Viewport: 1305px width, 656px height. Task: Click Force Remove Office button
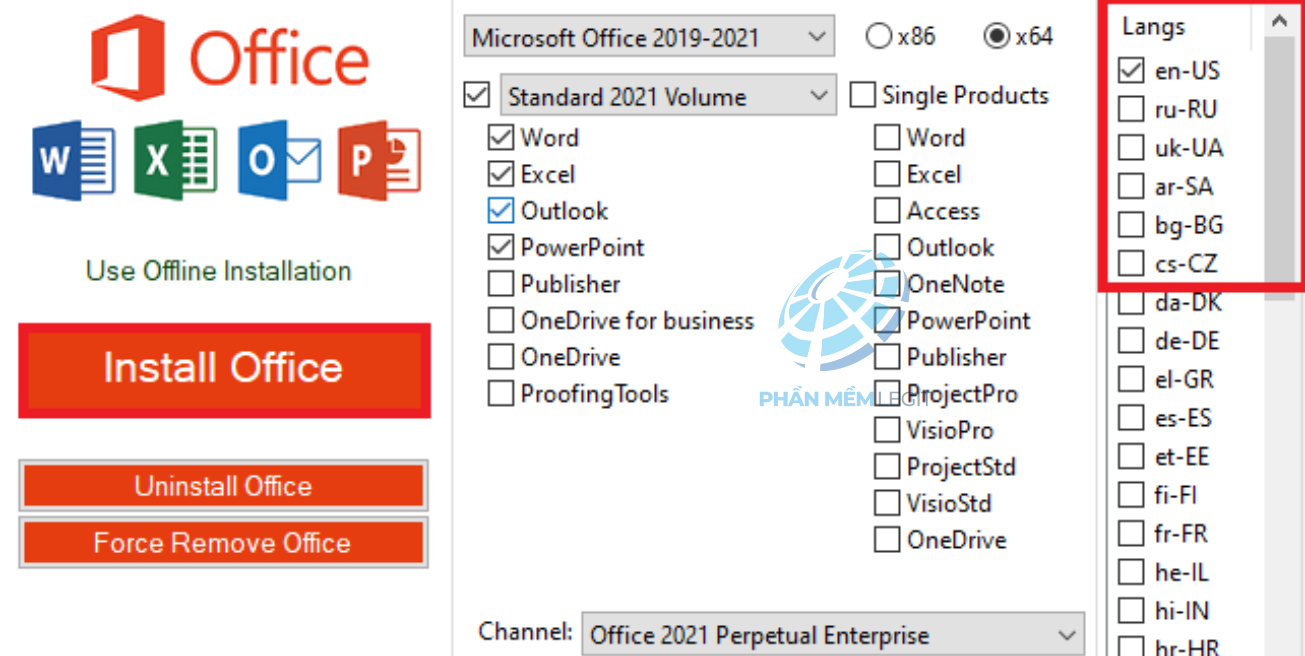pos(223,543)
